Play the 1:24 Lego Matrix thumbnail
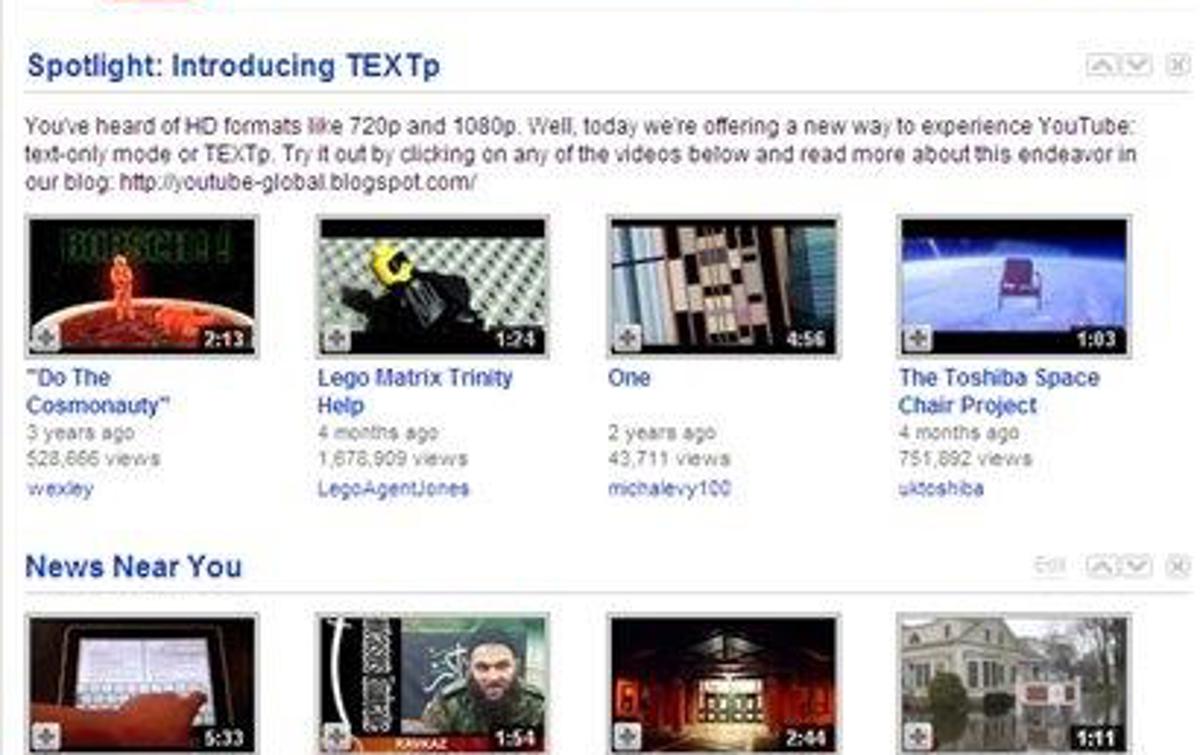This screenshot has height=755, width=1200. (x=432, y=286)
